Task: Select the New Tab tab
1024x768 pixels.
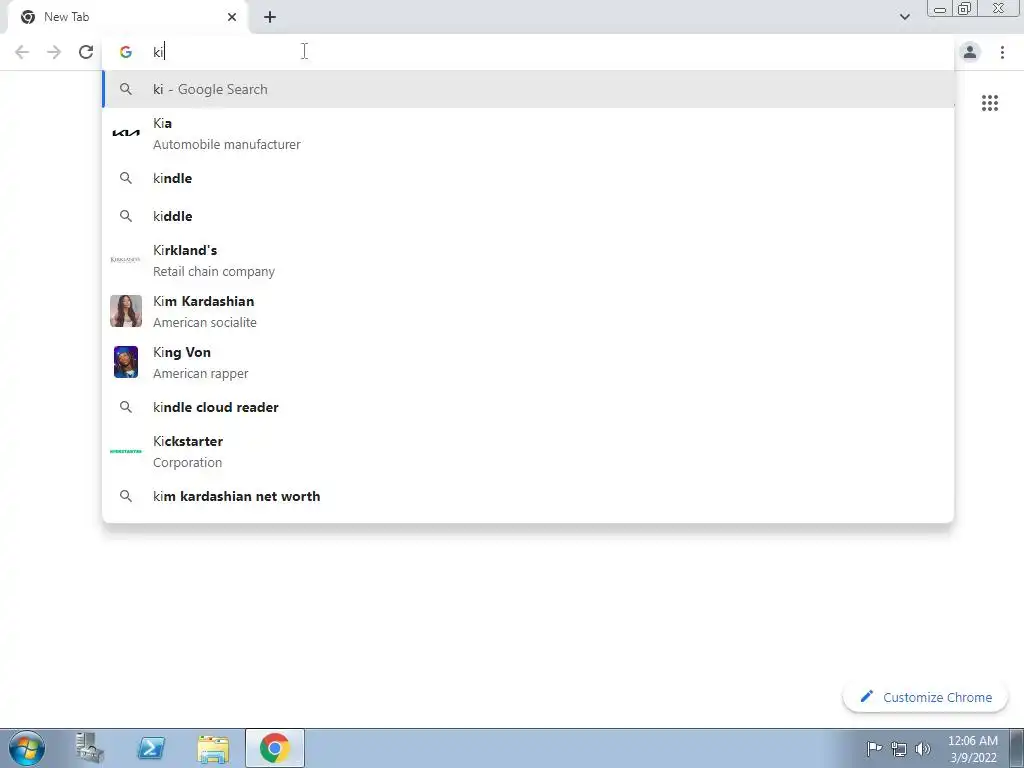Action: coord(127,17)
